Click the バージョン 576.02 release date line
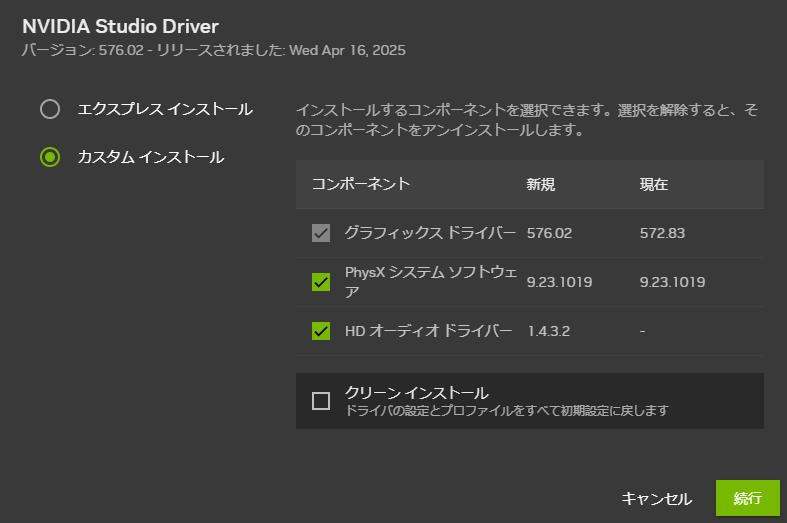787x523 pixels. pos(214,51)
